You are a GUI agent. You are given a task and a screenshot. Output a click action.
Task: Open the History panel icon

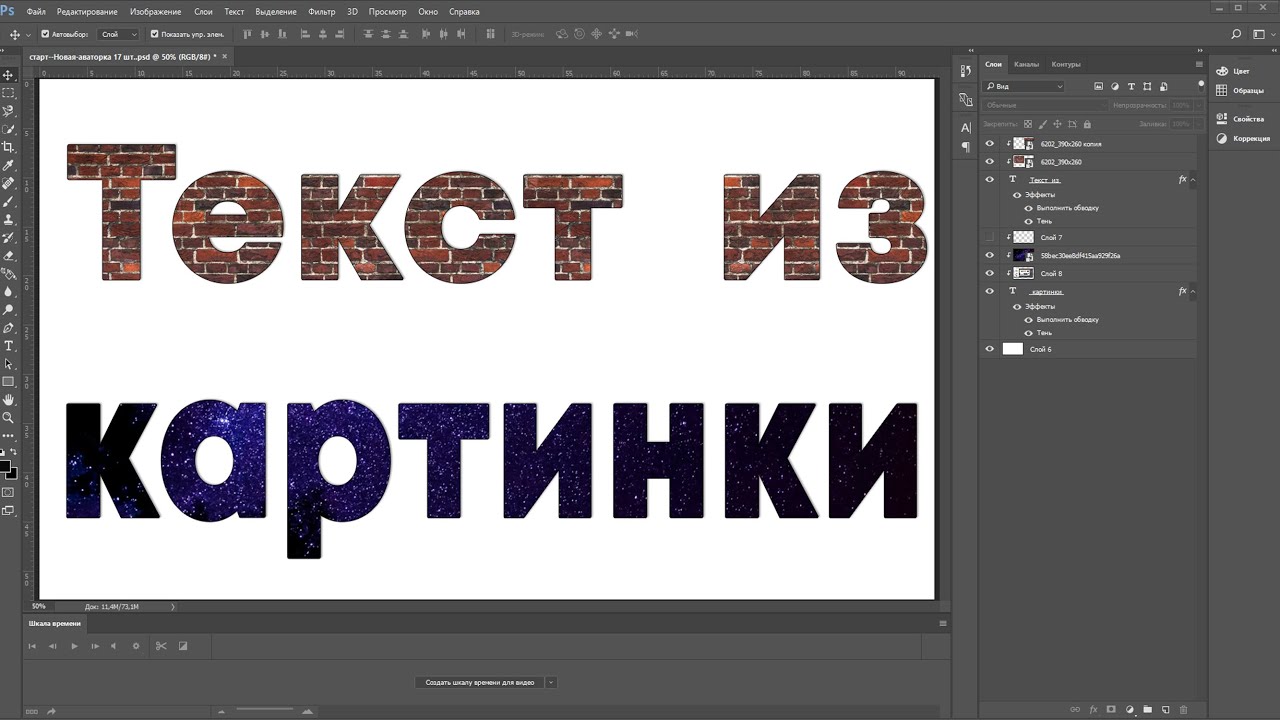(x=965, y=71)
